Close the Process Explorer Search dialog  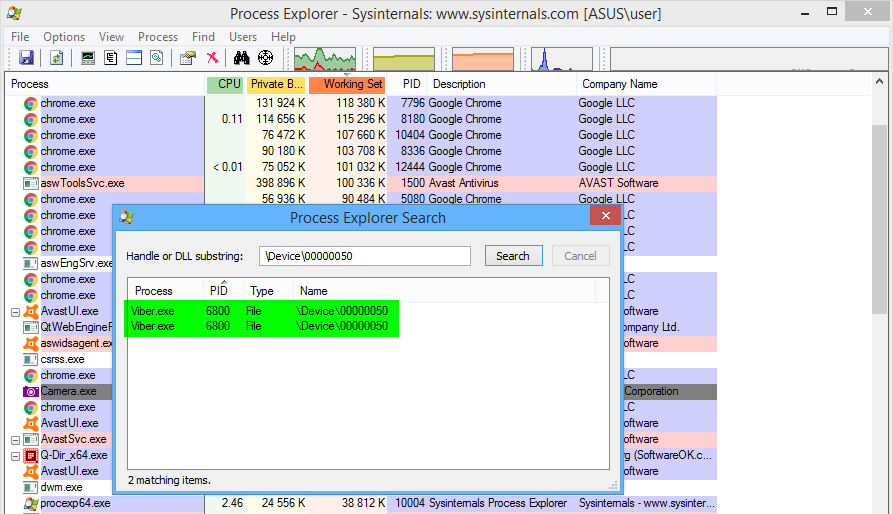(605, 216)
